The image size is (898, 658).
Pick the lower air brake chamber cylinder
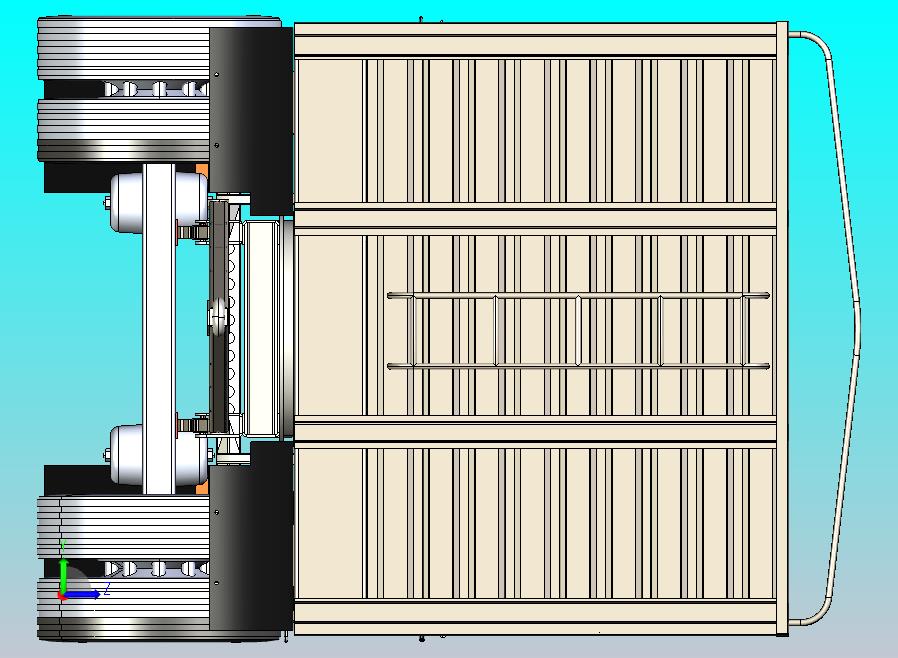(x=159, y=455)
